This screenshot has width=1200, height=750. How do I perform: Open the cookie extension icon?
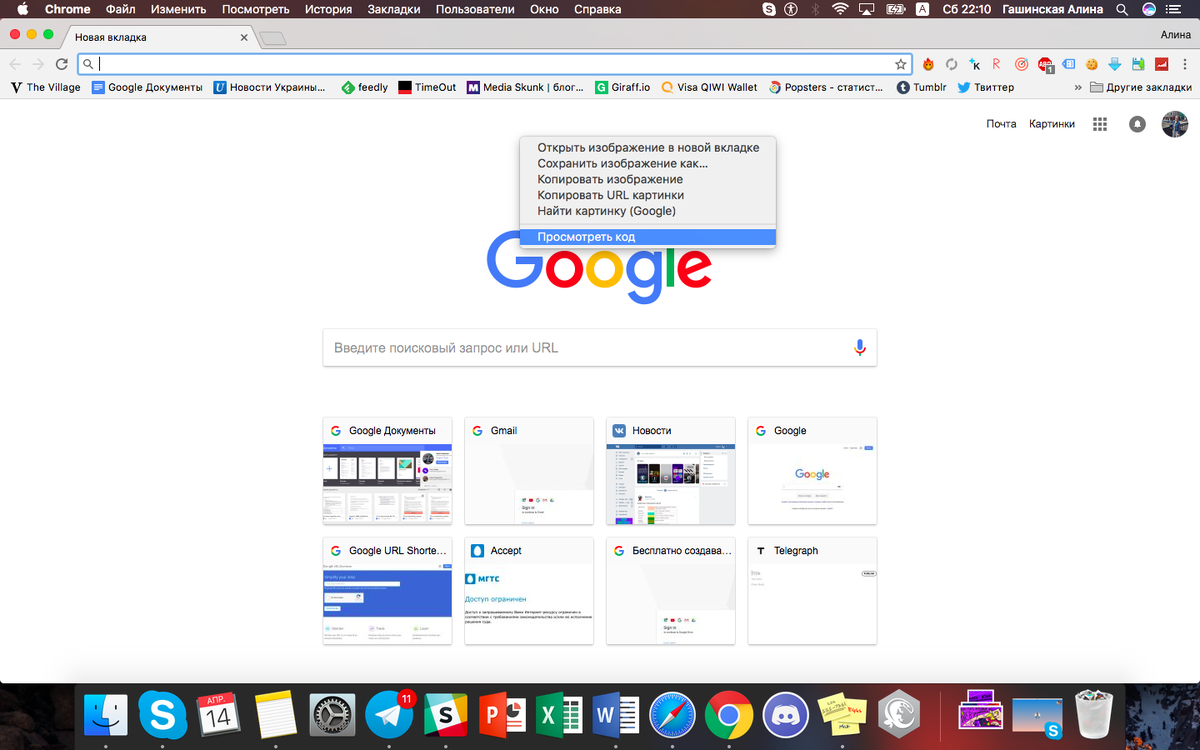[1092, 64]
